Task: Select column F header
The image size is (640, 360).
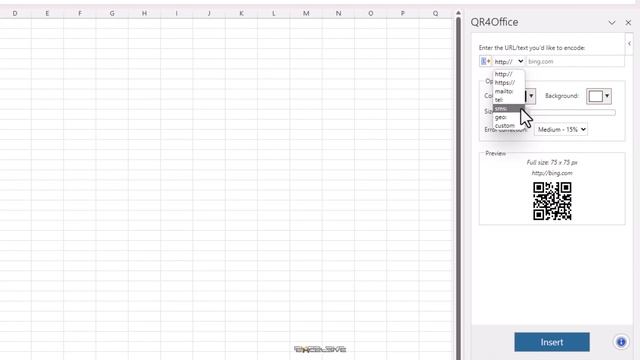Action: click(x=80, y=13)
